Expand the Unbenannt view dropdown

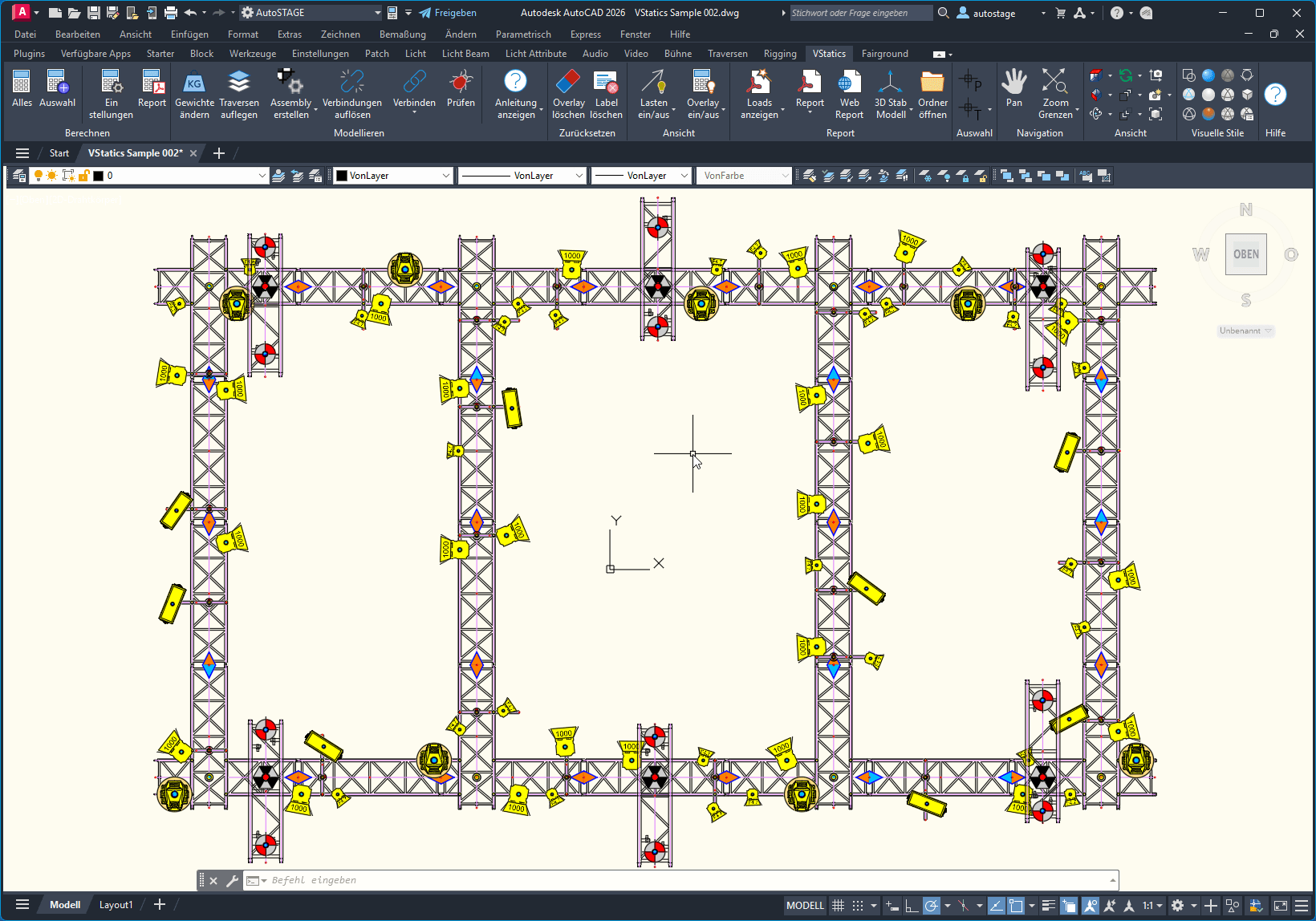point(1246,331)
